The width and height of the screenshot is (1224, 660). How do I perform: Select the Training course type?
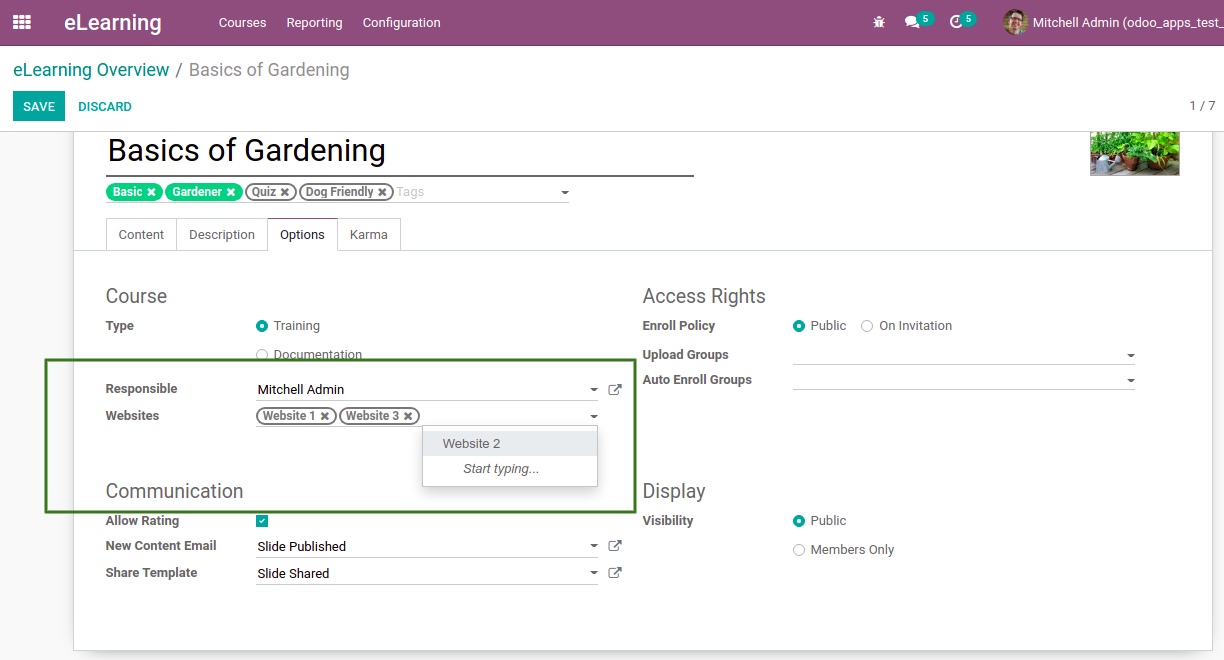click(x=262, y=326)
